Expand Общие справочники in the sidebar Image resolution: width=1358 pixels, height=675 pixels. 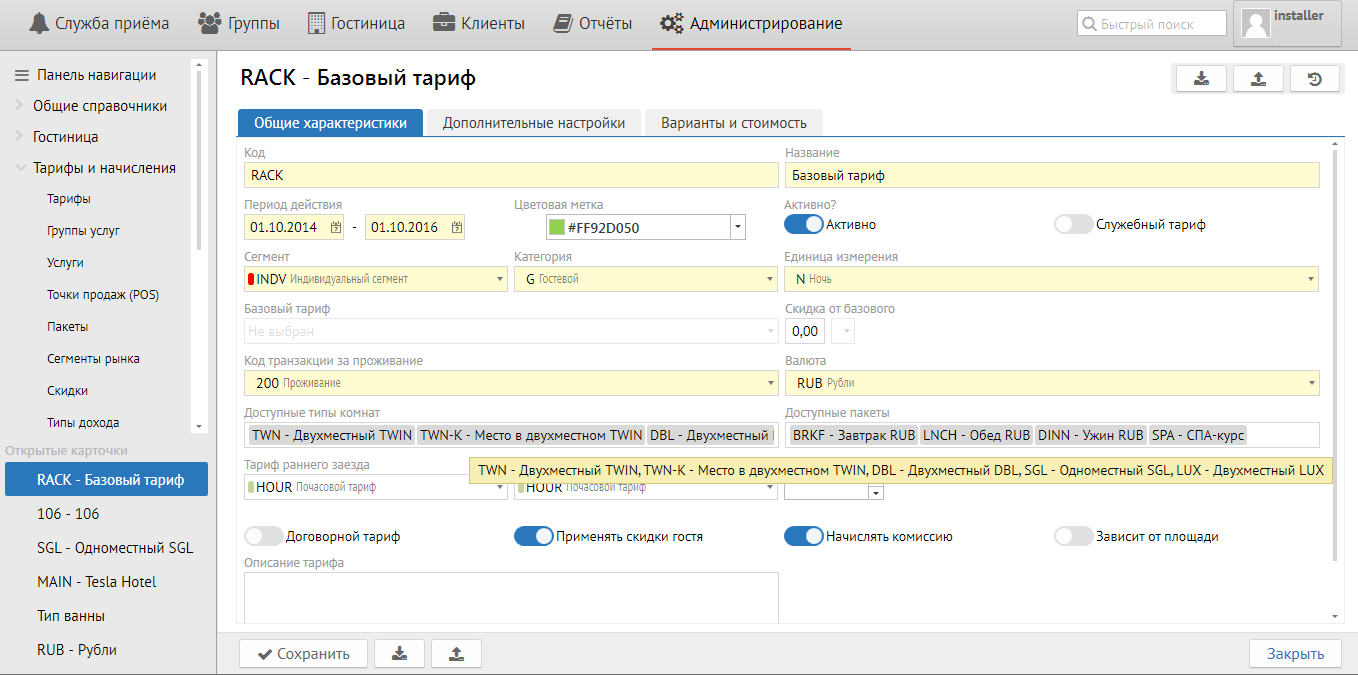tap(20, 106)
